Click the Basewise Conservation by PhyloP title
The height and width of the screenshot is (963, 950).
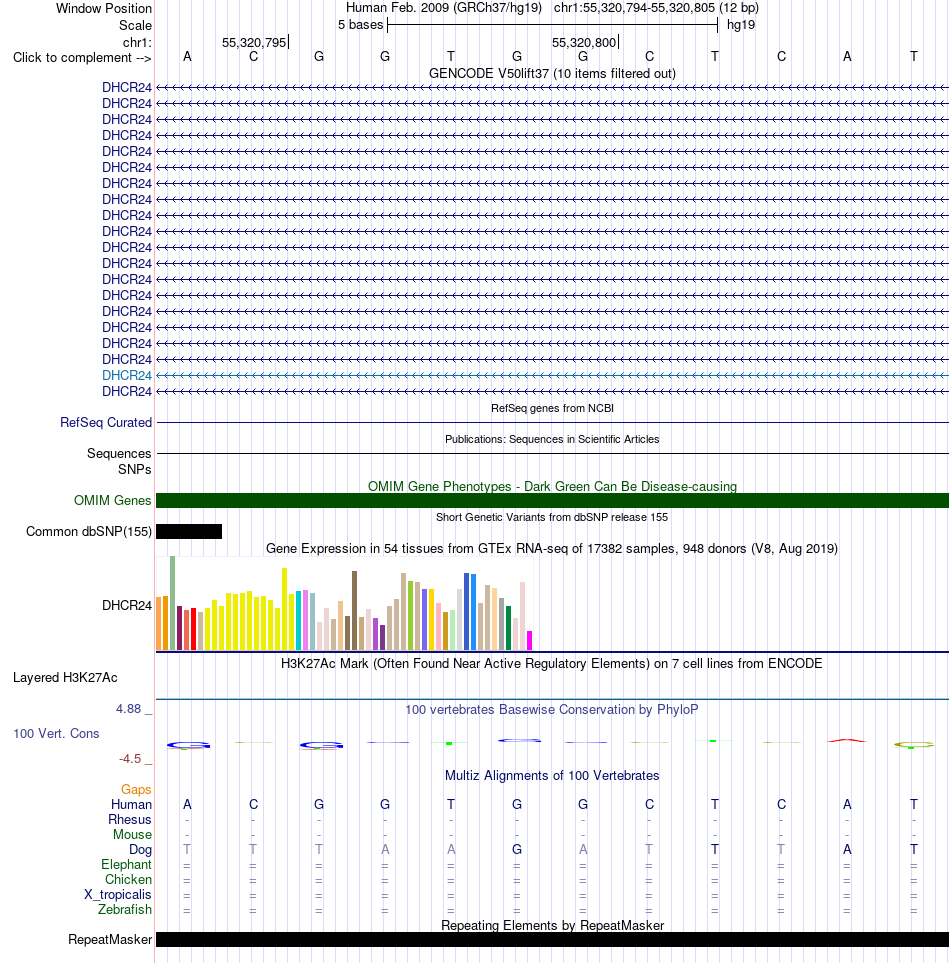552,709
